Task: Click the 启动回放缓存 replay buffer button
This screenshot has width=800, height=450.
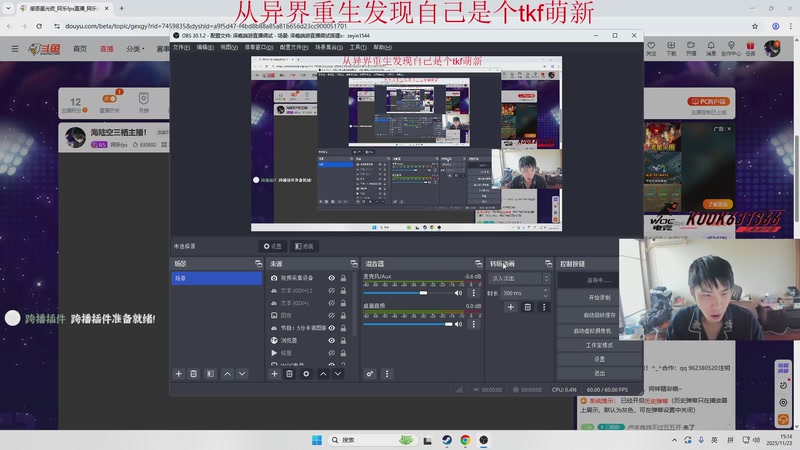Action: pyautogui.click(x=599, y=315)
